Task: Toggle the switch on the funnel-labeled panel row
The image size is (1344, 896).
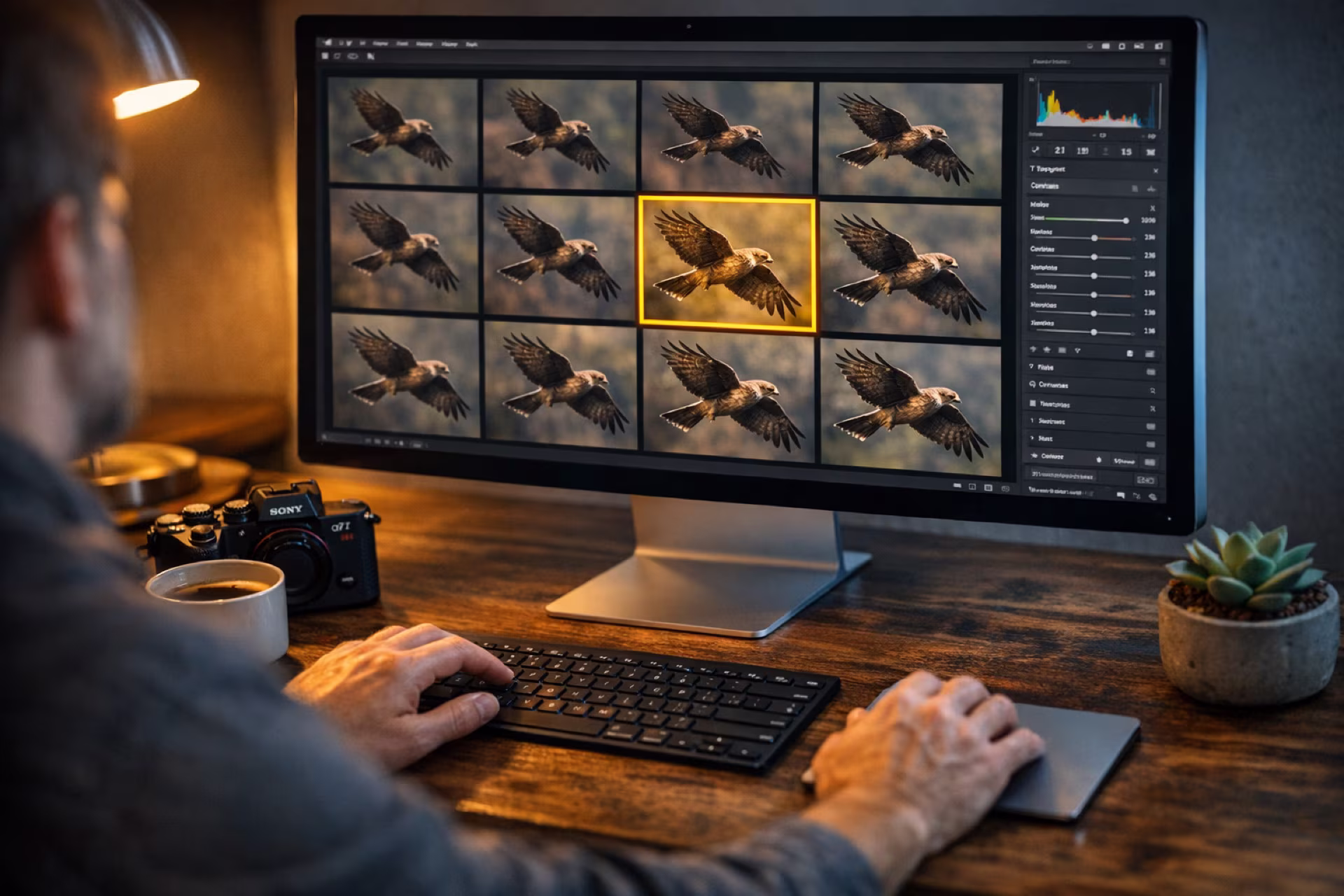Action: coord(1151,372)
